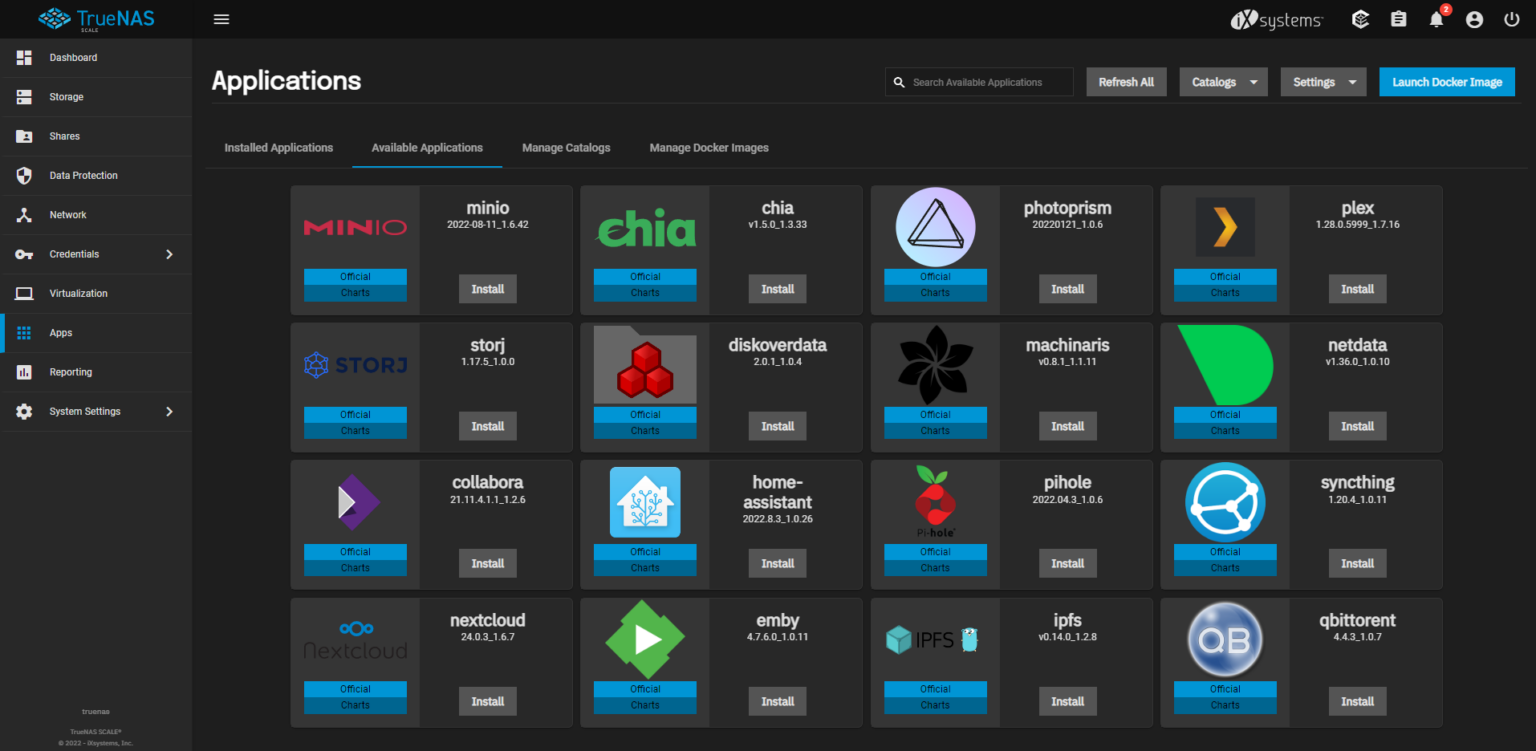Open the qBittorrent QB icon

tap(1224, 639)
